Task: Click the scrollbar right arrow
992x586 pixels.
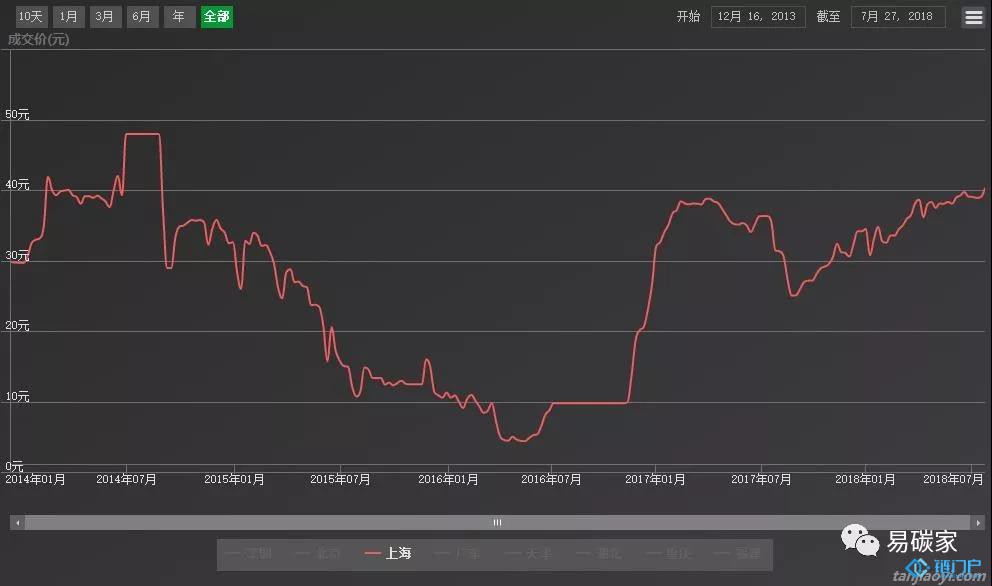Action: (978, 522)
